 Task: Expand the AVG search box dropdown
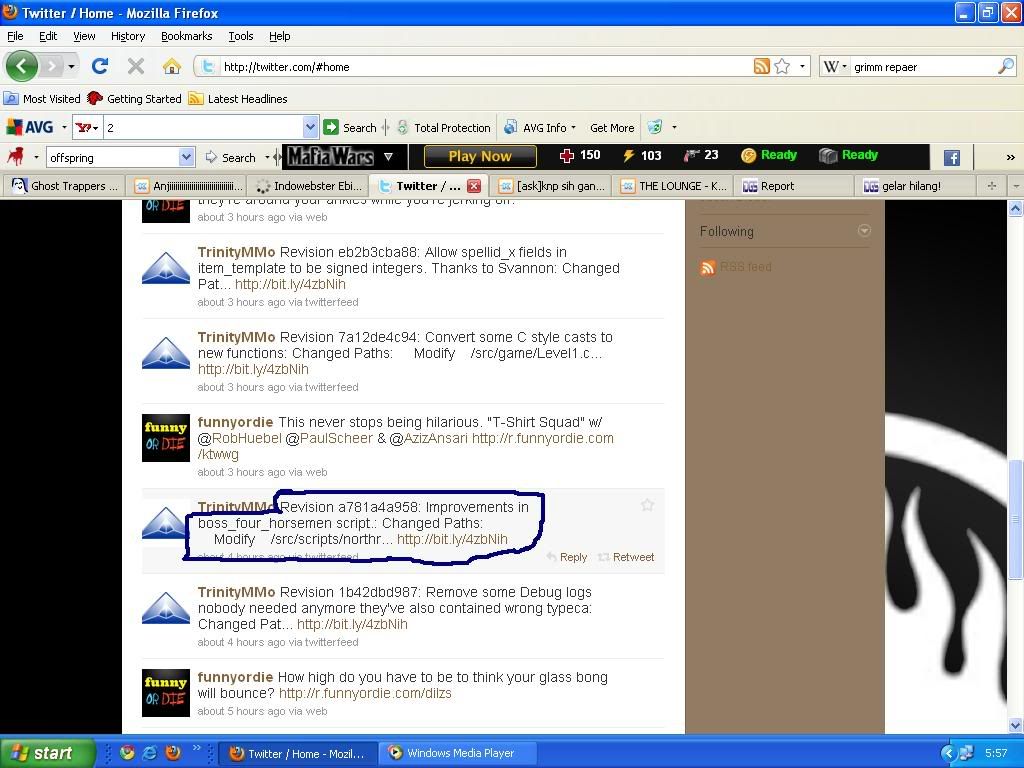point(310,127)
